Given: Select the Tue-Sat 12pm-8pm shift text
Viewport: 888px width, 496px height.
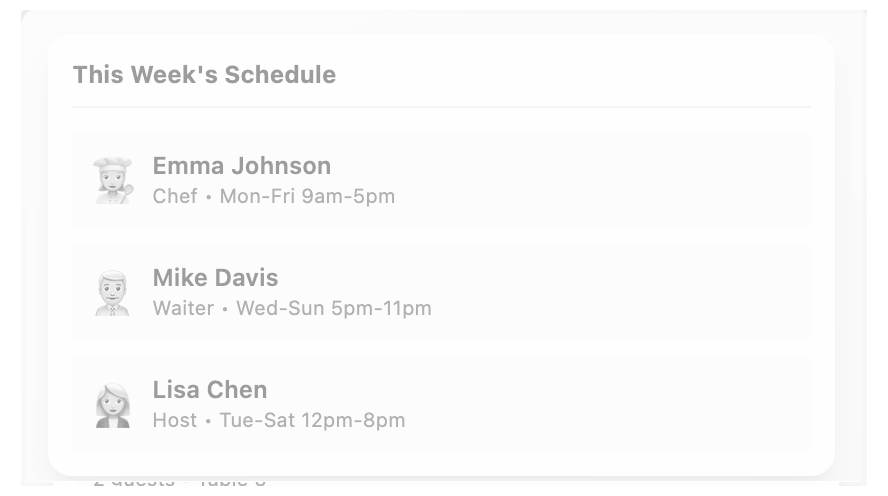Looking at the screenshot, I should pos(312,421).
